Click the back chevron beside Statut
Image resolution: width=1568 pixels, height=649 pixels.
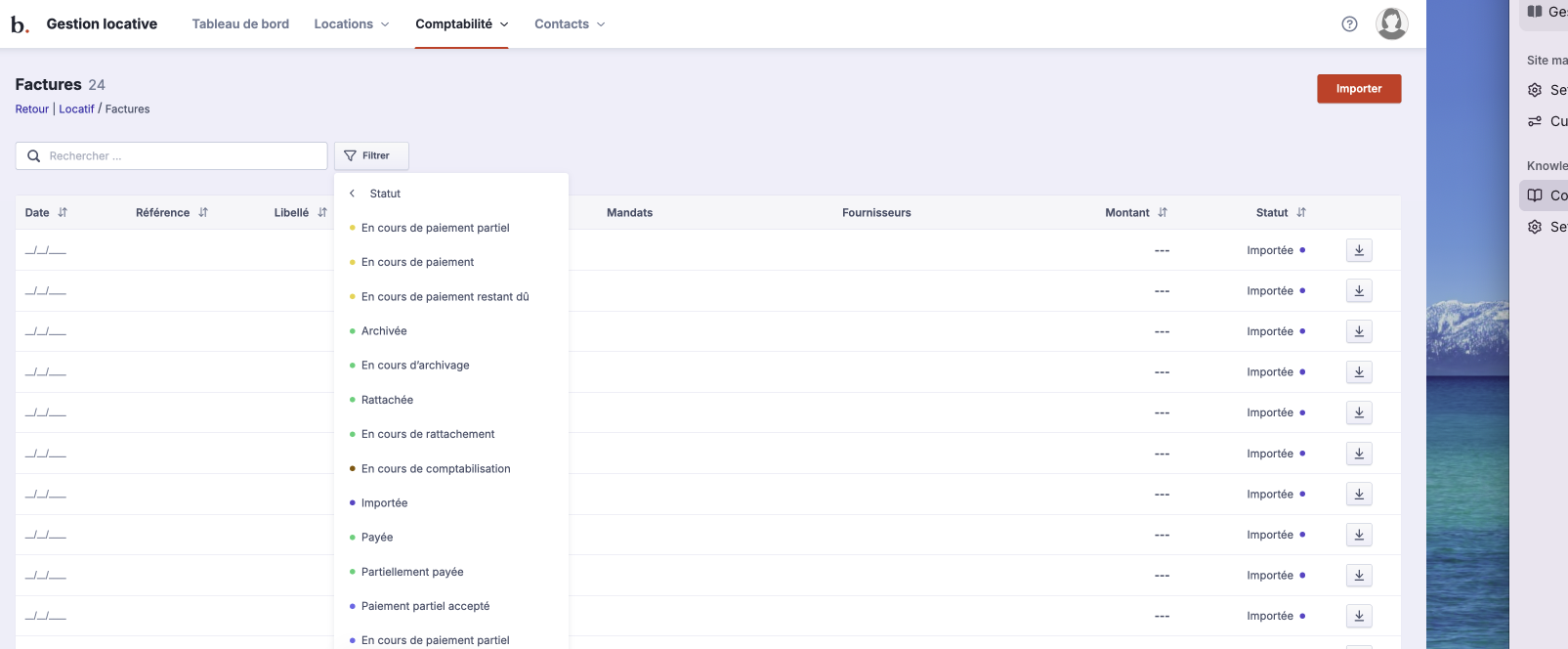tap(353, 194)
